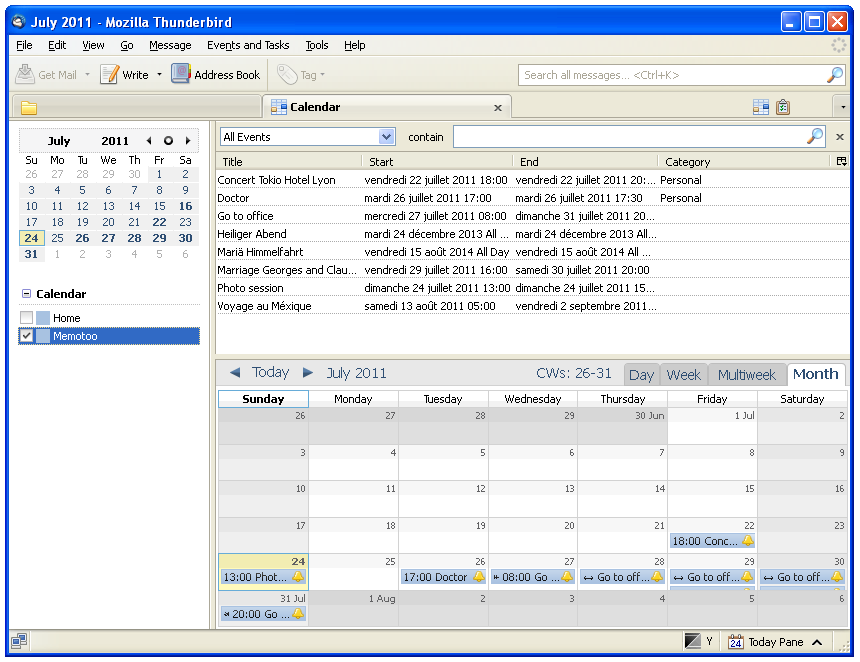
Task: Click the alarm bell on Doctor event
Action: [x=479, y=576]
